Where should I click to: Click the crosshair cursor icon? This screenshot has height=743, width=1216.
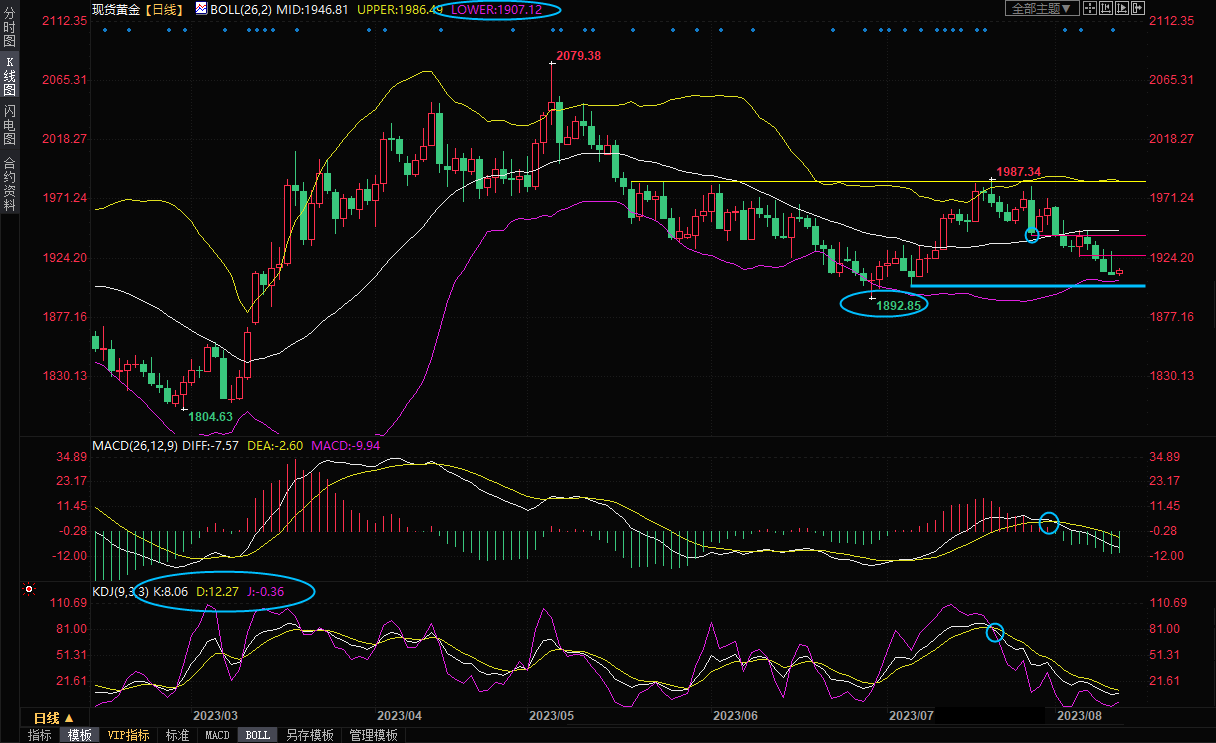point(1089,8)
